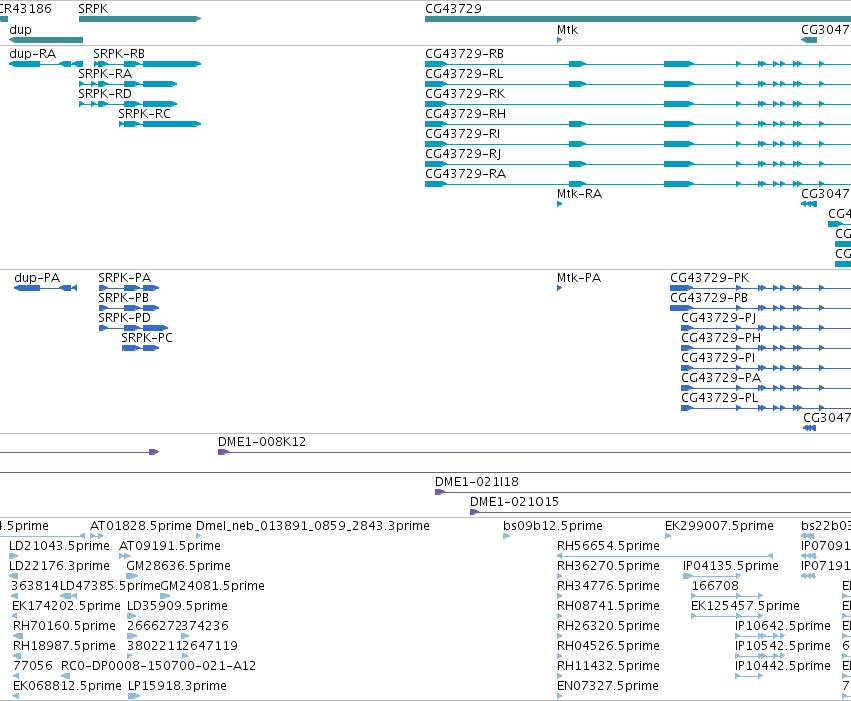
Task: Select EST GM28636.5prime
Action: 179,566
